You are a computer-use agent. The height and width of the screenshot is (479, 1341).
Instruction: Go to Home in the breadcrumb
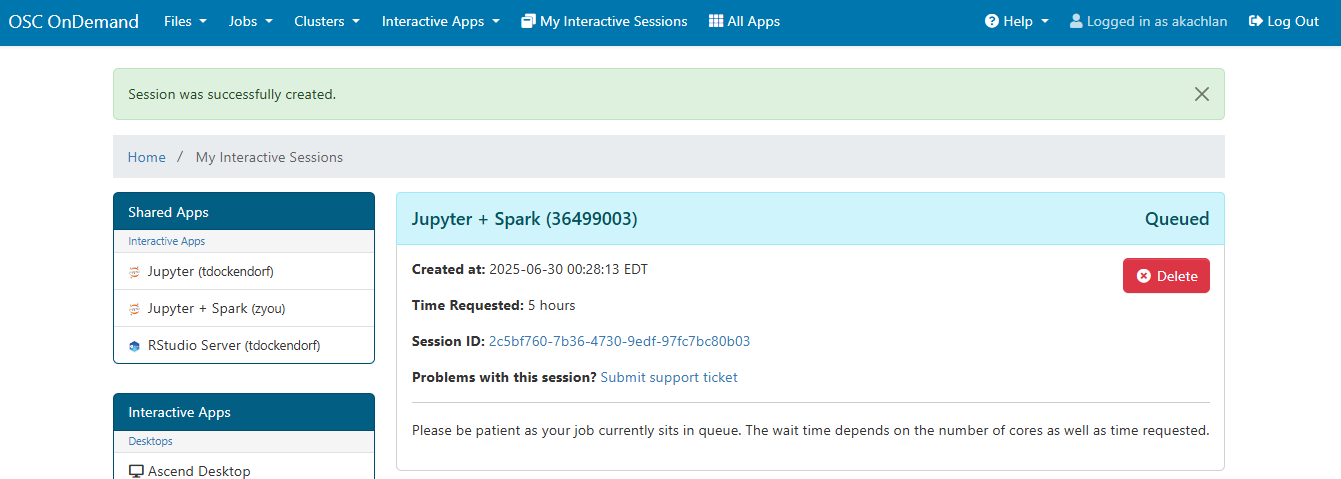pyautogui.click(x=147, y=157)
